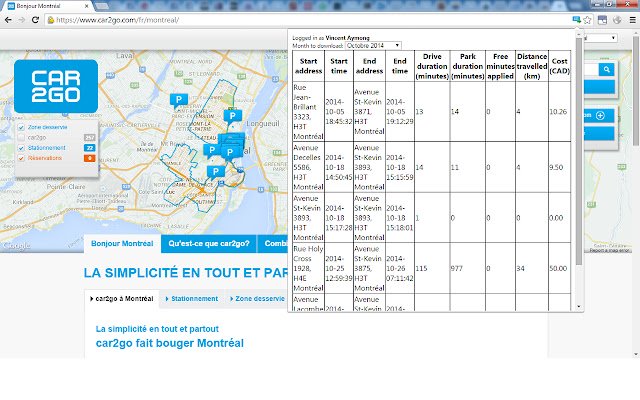Click the main page scrollbar down arrow
Image resolution: width=640 pixels, height=400 pixels.
coord(636,355)
